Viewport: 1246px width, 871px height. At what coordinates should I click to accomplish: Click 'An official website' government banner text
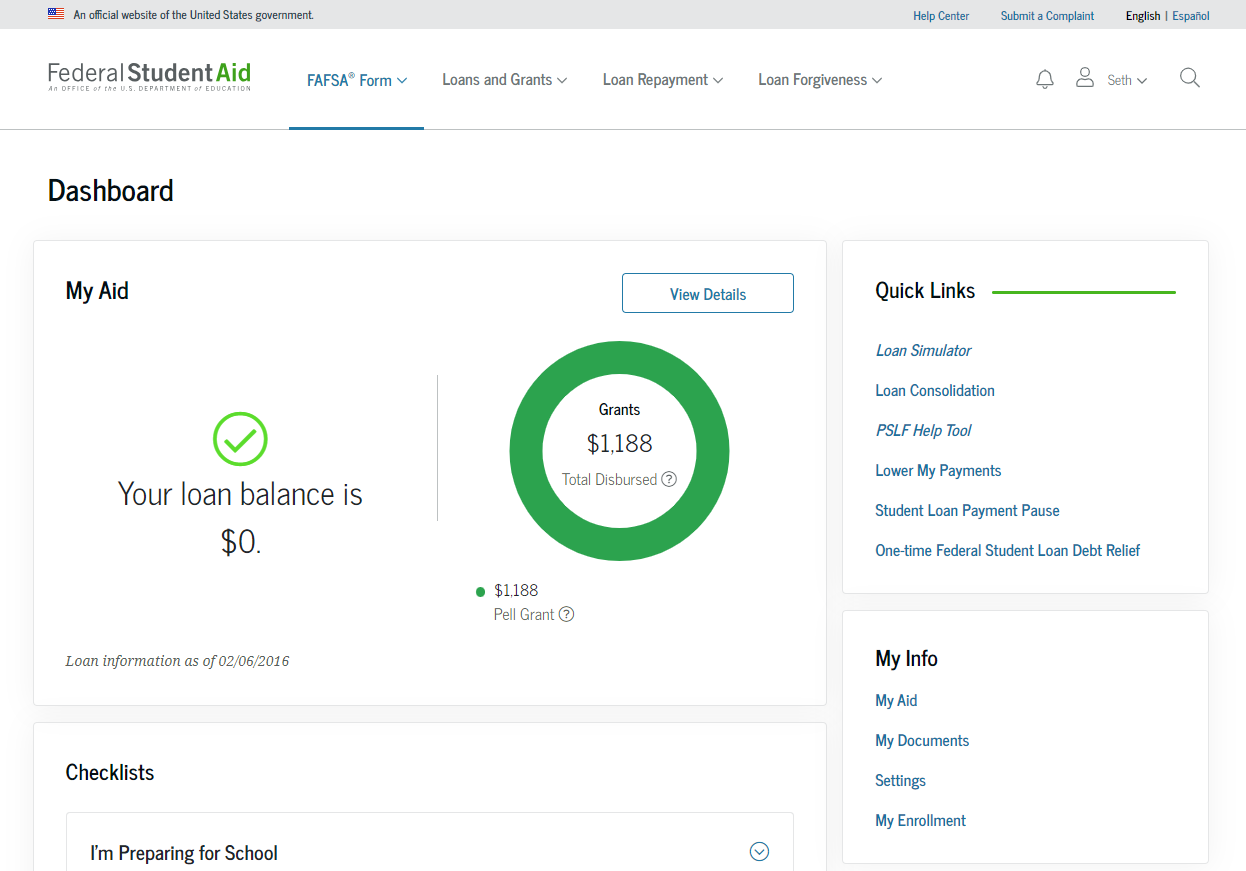(193, 15)
